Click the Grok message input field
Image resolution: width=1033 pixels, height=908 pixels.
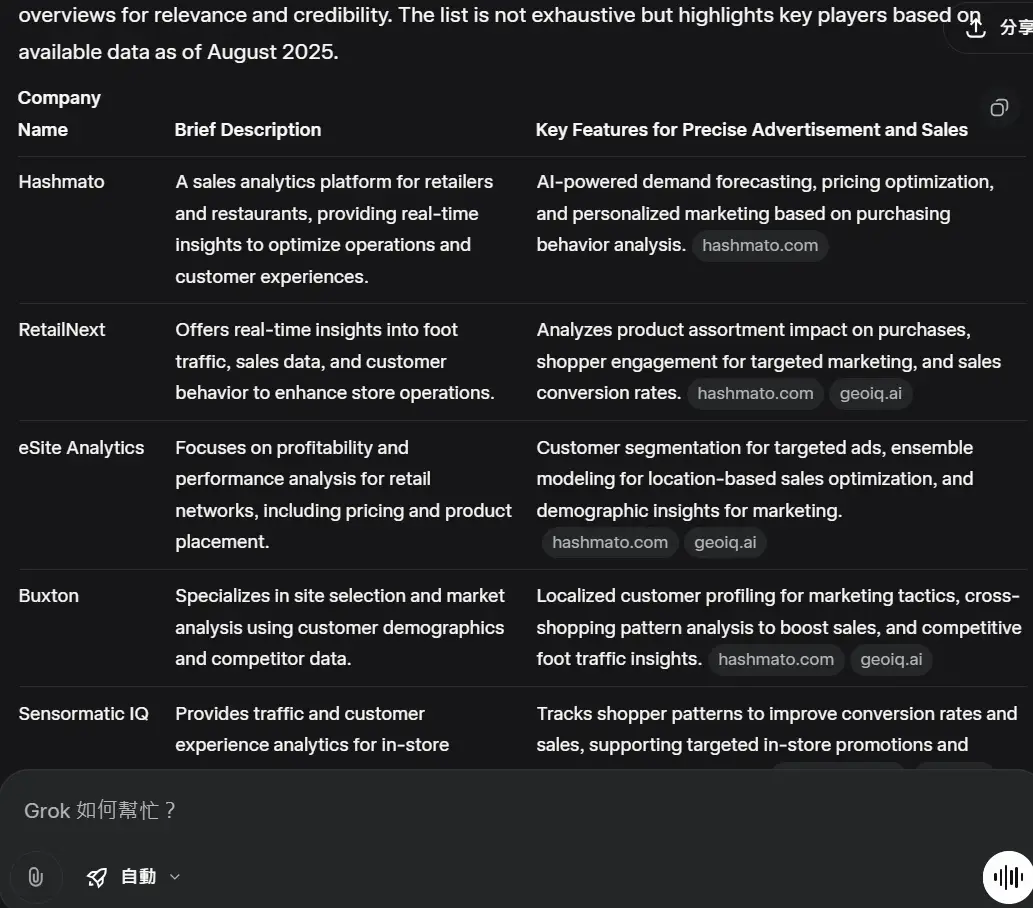[501, 810]
